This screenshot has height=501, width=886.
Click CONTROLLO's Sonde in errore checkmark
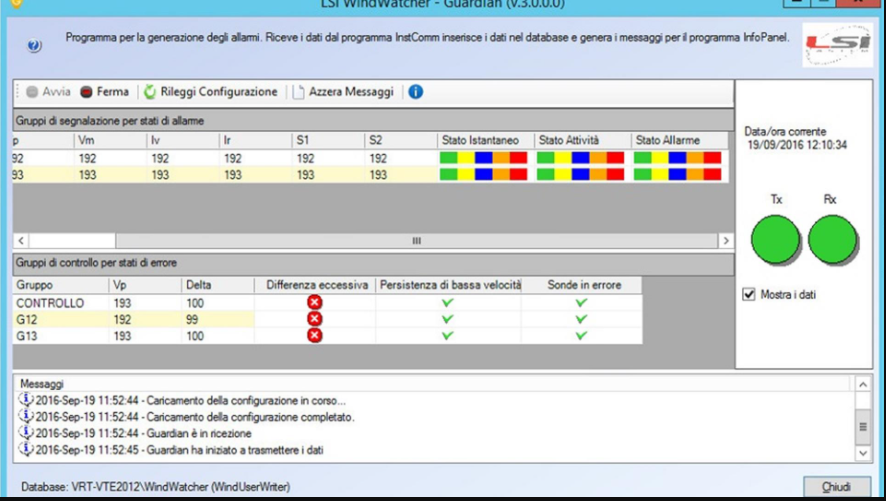(581, 303)
